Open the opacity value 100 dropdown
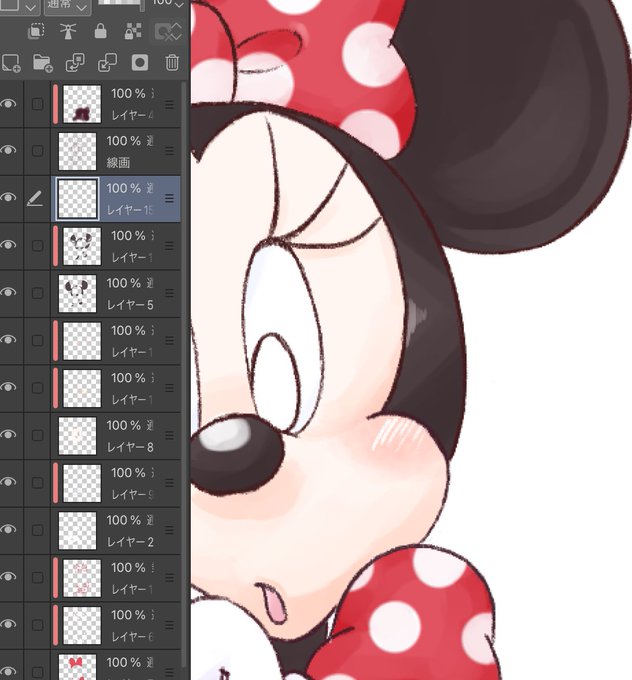The width and height of the screenshot is (632, 680). (x=168, y=3)
